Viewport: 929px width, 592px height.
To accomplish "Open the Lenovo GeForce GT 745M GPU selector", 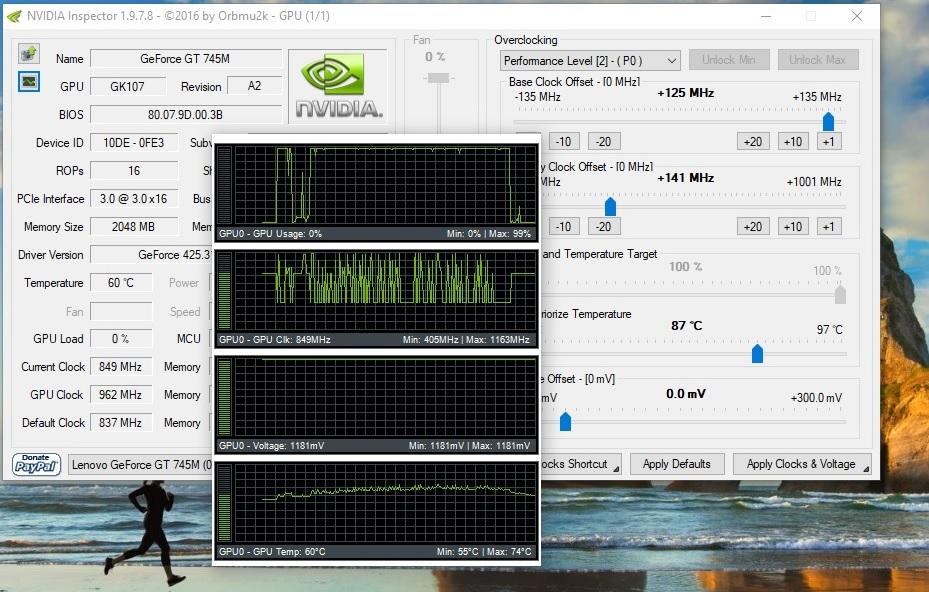I will tap(140, 465).
